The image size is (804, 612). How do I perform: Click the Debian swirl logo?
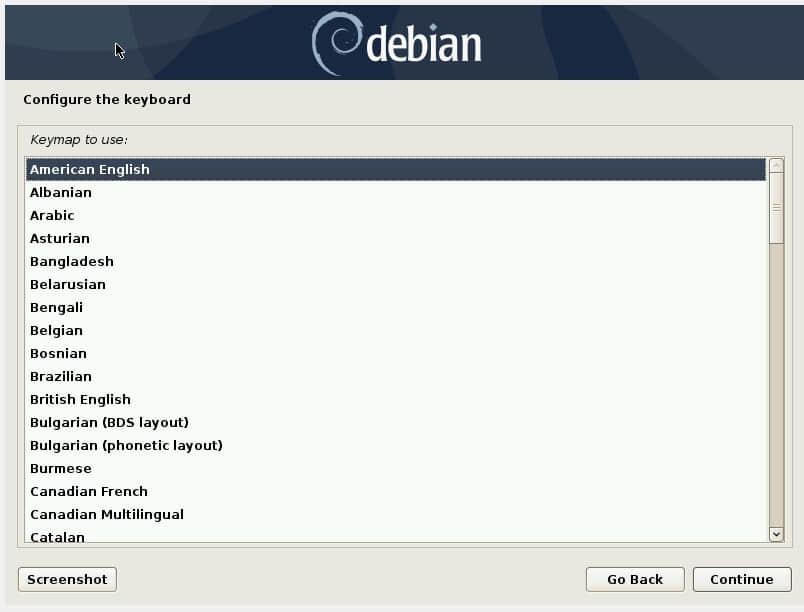336,43
